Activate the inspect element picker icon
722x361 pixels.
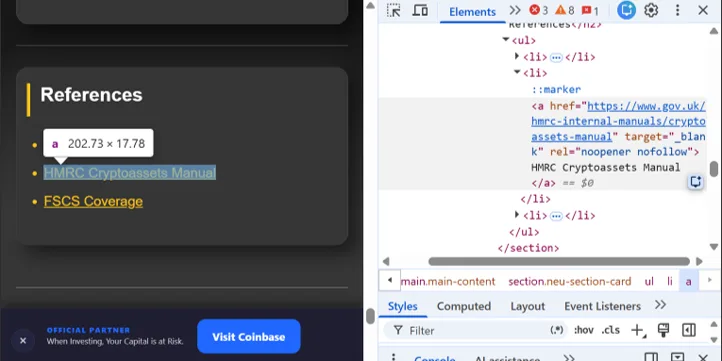393,10
